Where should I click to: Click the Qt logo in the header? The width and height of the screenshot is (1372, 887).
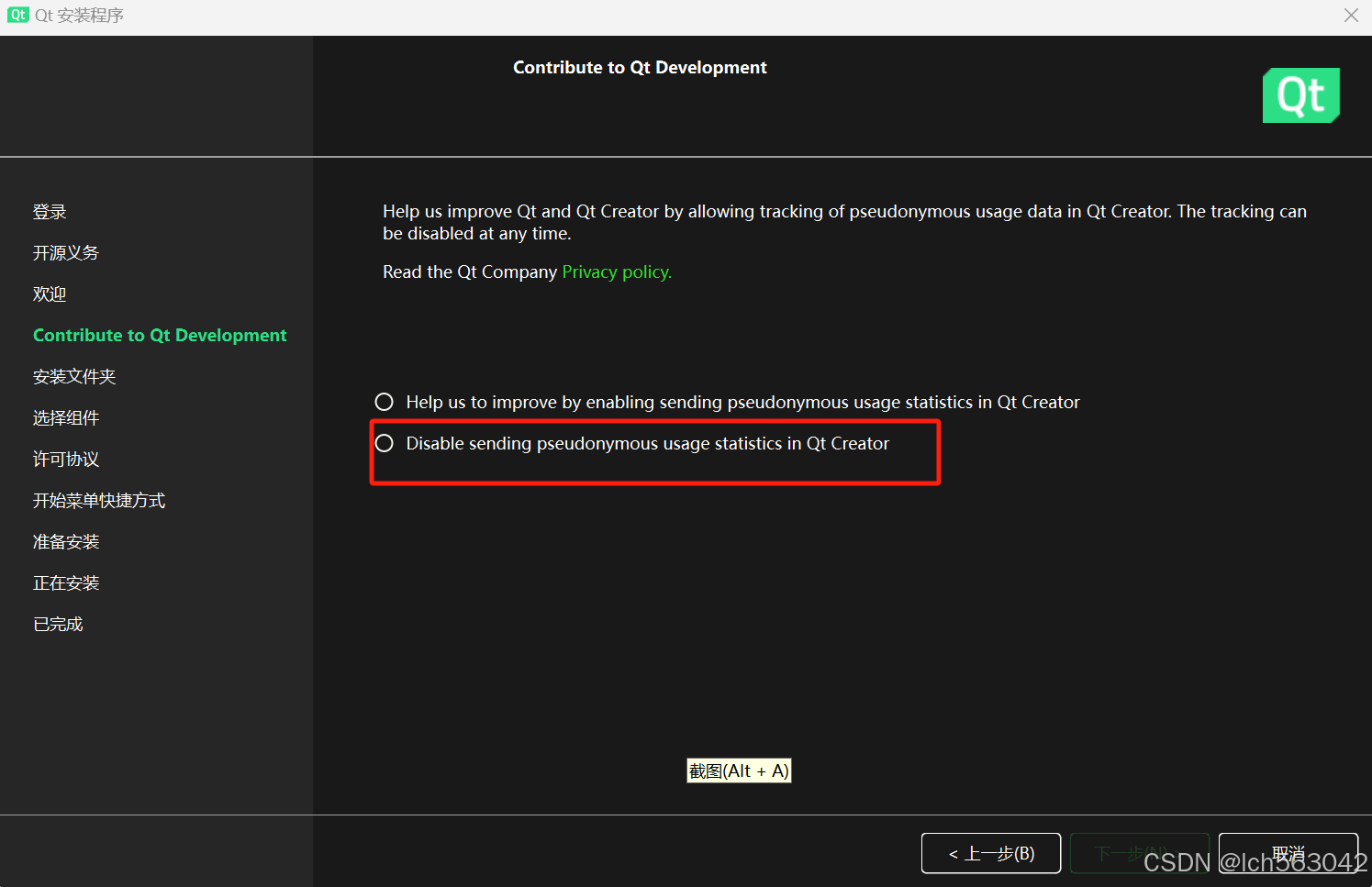1301,95
